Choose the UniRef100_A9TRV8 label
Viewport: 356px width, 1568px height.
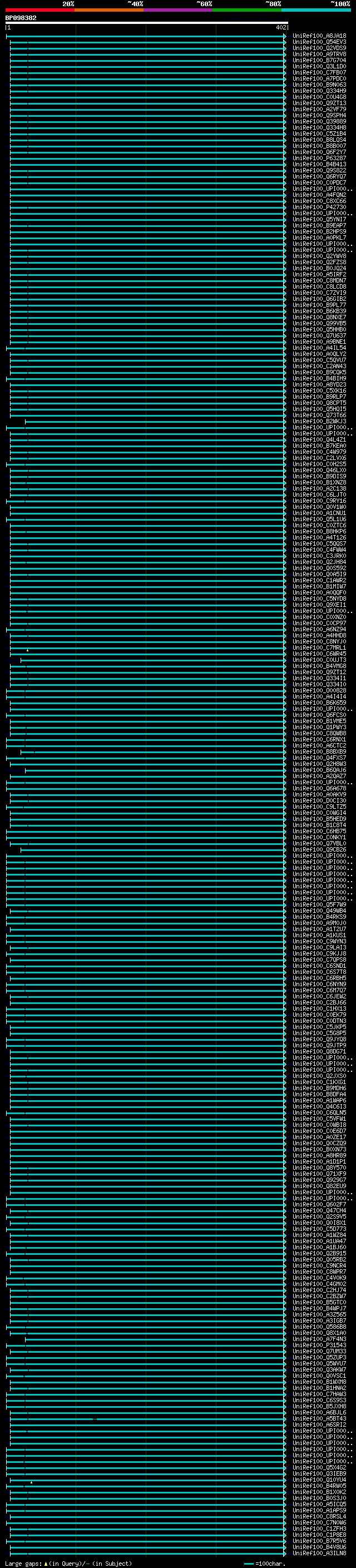point(319,54)
